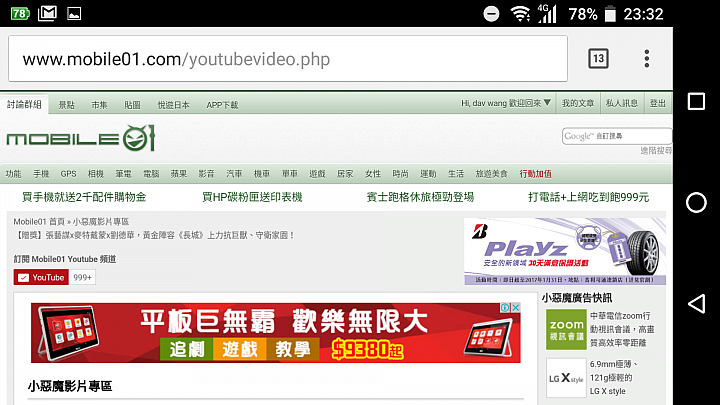
Task: Open 6.9mm極薄 LG X style ad text
Action: coord(614,377)
